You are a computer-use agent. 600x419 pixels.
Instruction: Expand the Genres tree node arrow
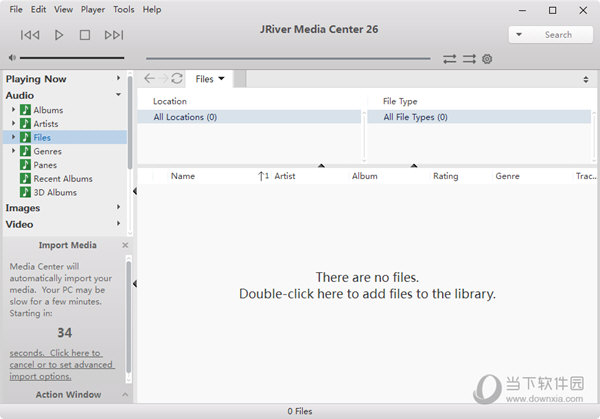[13, 151]
